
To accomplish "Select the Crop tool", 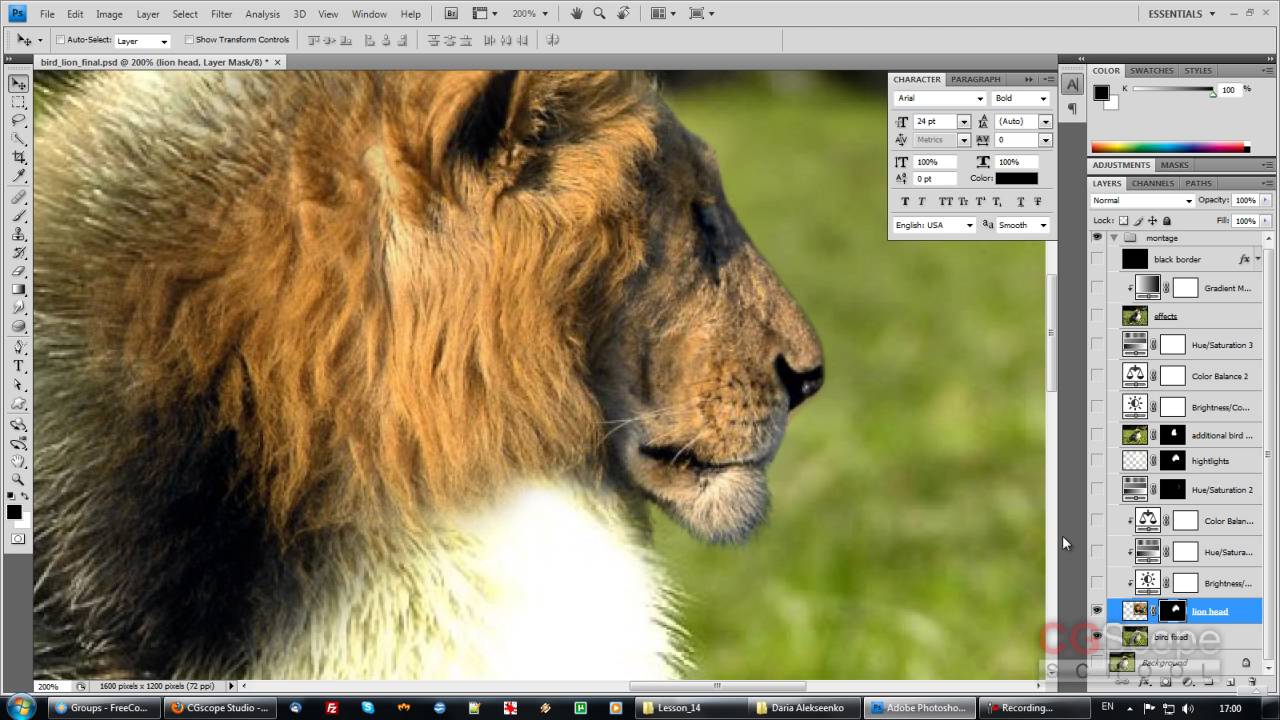I will coord(19,158).
